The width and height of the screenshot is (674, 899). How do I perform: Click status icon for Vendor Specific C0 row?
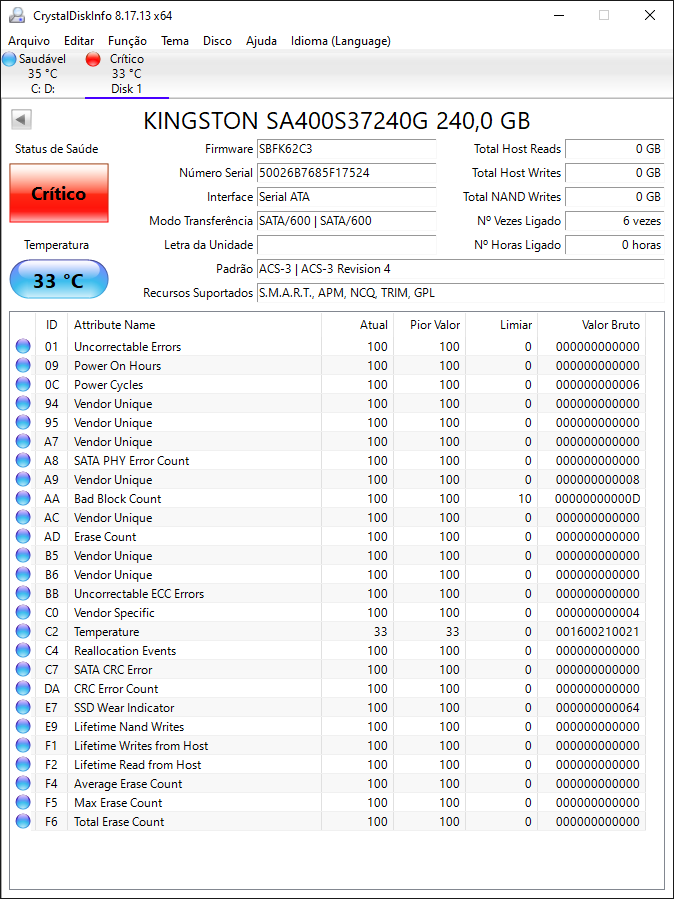[23, 612]
